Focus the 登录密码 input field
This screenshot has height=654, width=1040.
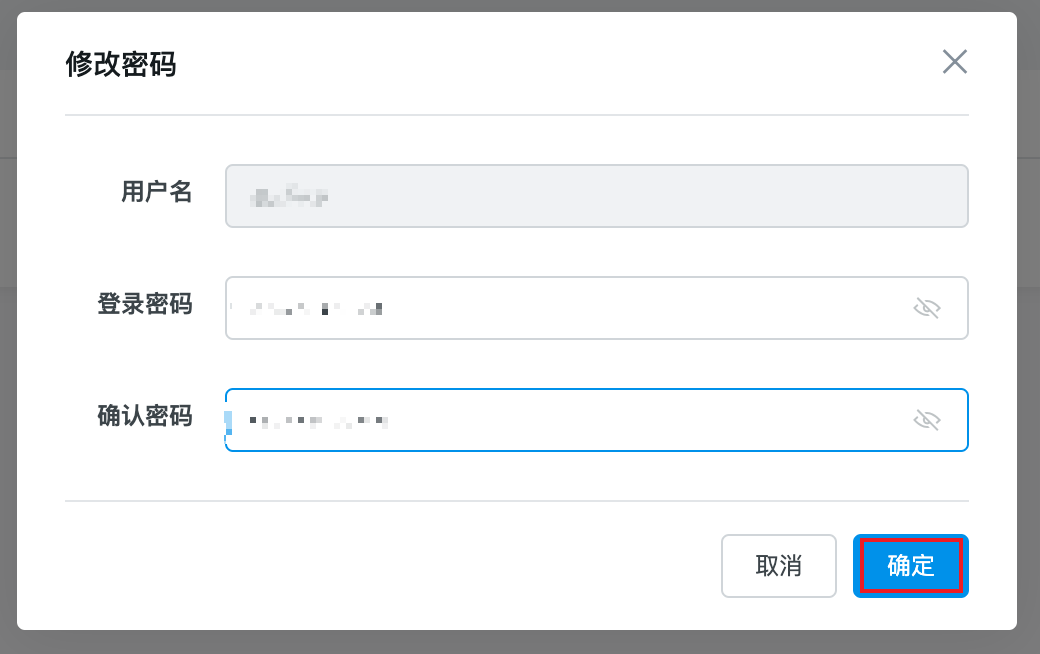coord(600,308)
